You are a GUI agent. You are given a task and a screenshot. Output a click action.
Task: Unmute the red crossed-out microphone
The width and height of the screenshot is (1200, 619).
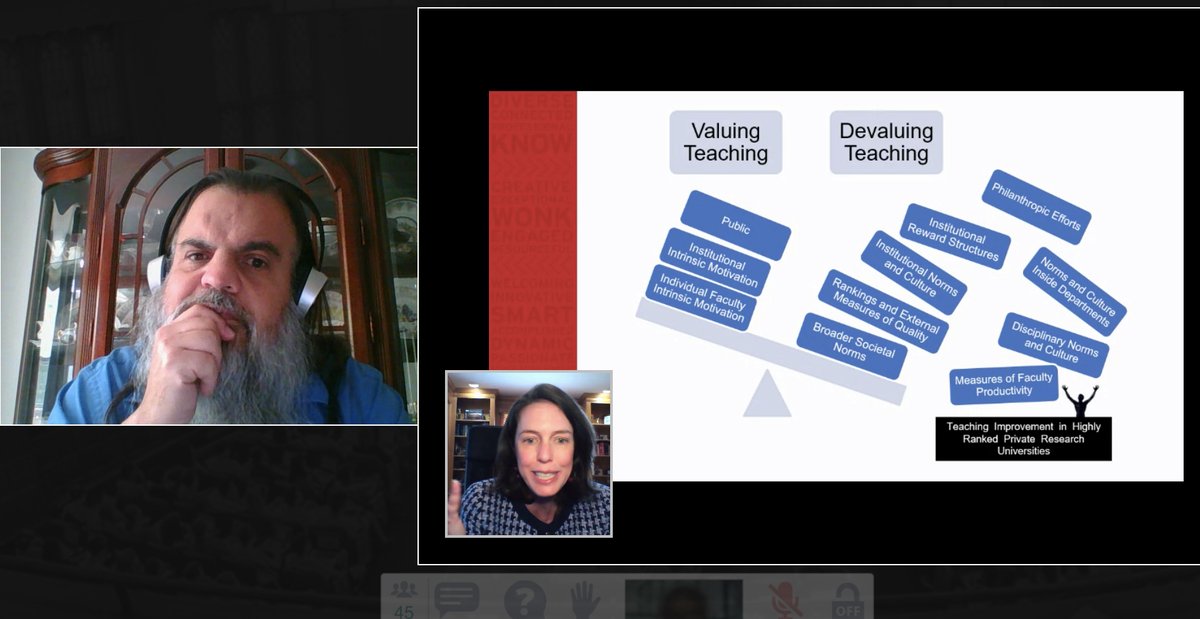pos(785,600)
